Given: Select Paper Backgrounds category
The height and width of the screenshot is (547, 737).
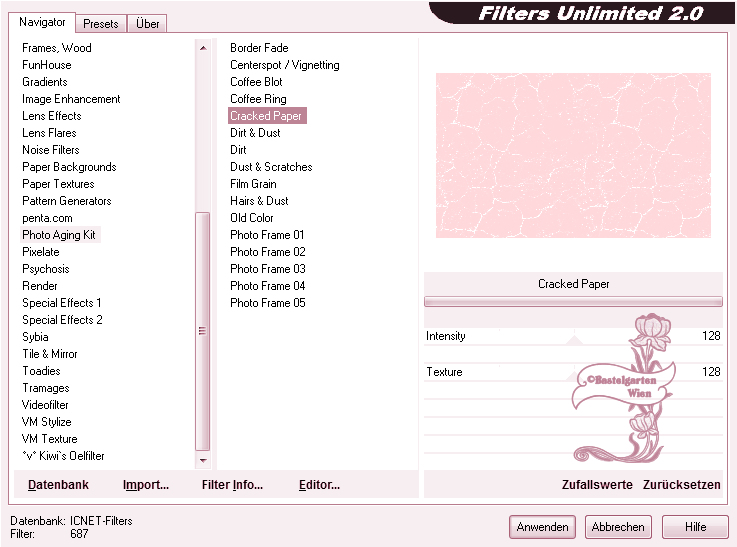Looking at the screenshot, I should pos(69,167).
